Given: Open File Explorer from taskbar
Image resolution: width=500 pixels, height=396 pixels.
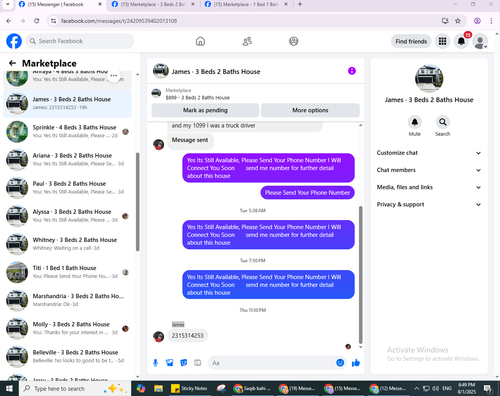Looking at the screenshot, I should point(158,388).
